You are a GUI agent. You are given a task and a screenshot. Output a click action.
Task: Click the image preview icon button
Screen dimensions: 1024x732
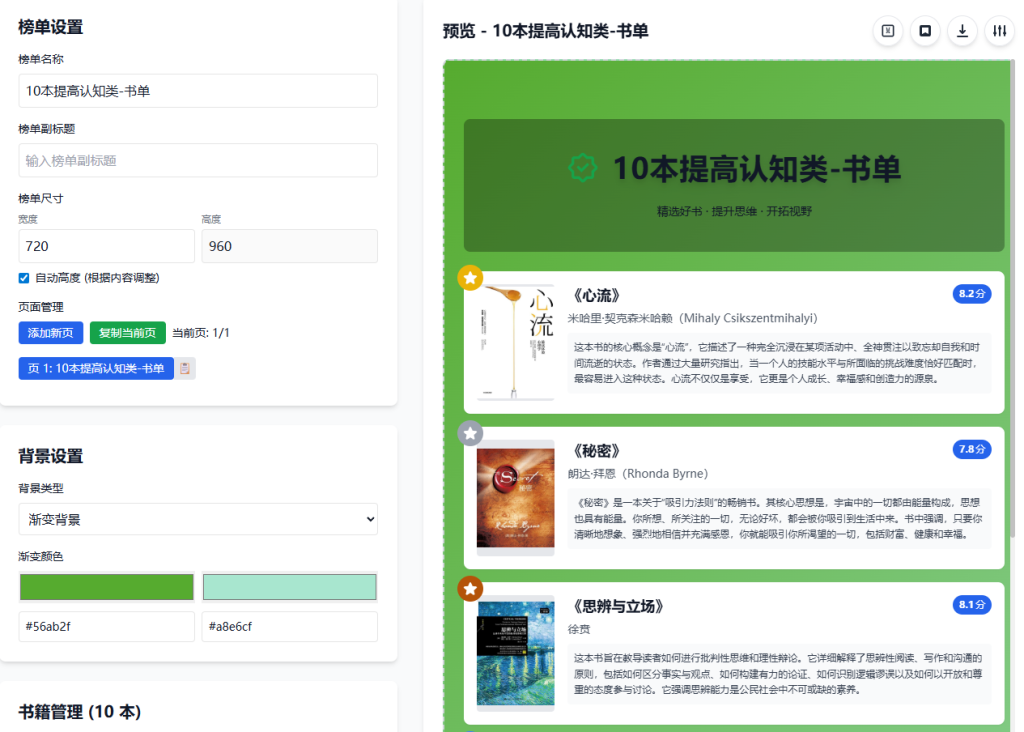tap(925, 31)
